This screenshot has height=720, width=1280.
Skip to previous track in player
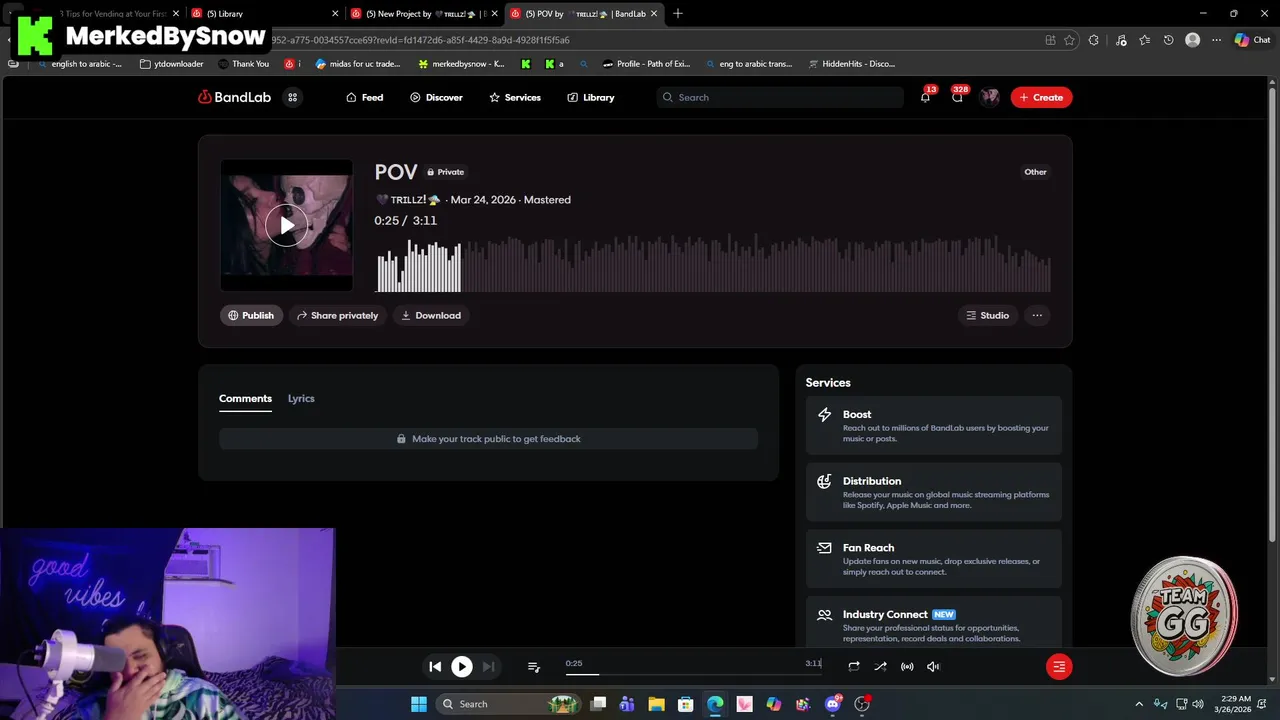[435, 666]
